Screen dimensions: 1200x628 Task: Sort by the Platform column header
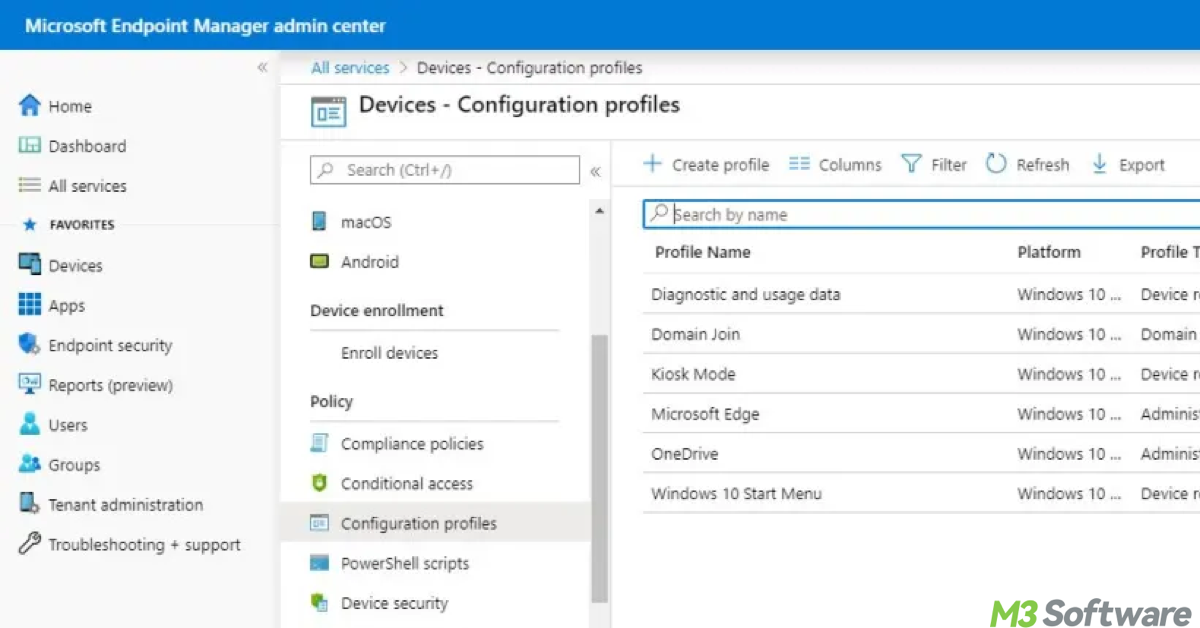tap(1049, 252)
